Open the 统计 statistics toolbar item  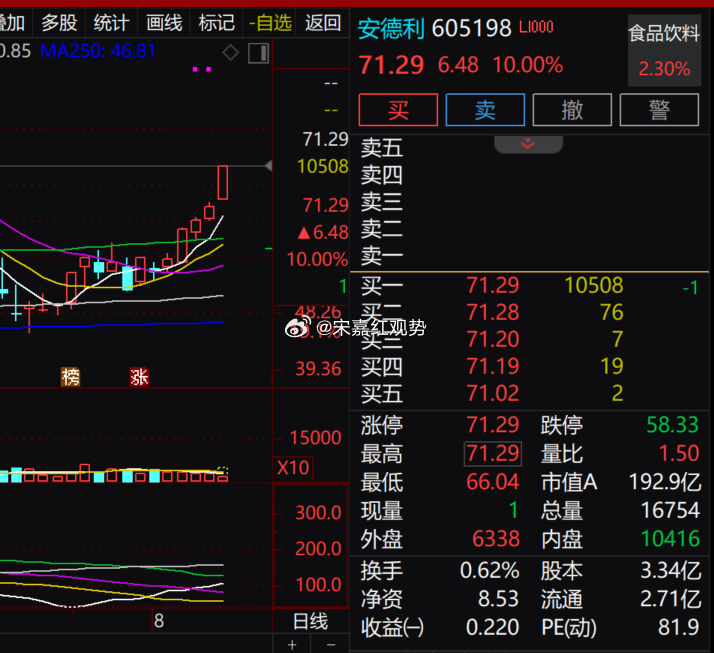point(112,22)
